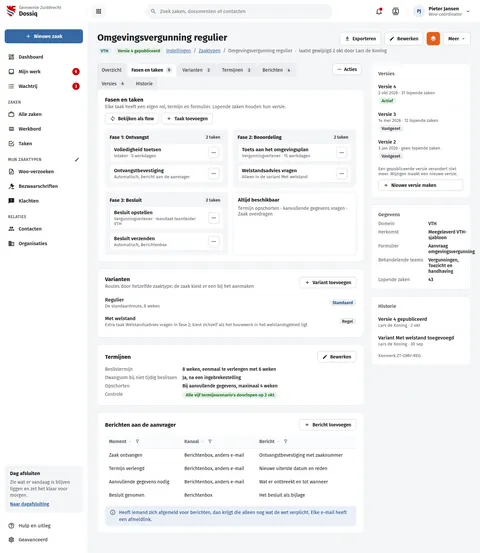Open menu for Toets aan het omgevingsplan
Viewport: 480px width, 553px height.
[341, 153]
